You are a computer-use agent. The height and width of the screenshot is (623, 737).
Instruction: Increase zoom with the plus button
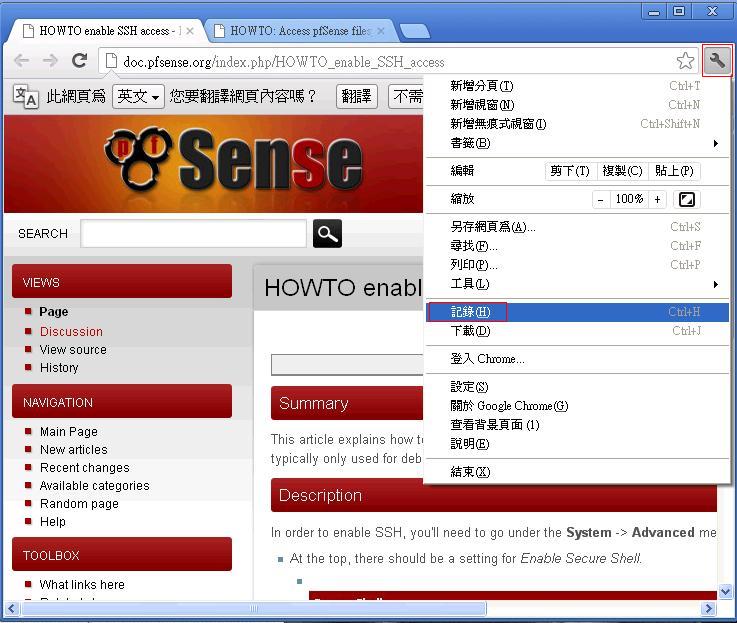tap(658, 199)
